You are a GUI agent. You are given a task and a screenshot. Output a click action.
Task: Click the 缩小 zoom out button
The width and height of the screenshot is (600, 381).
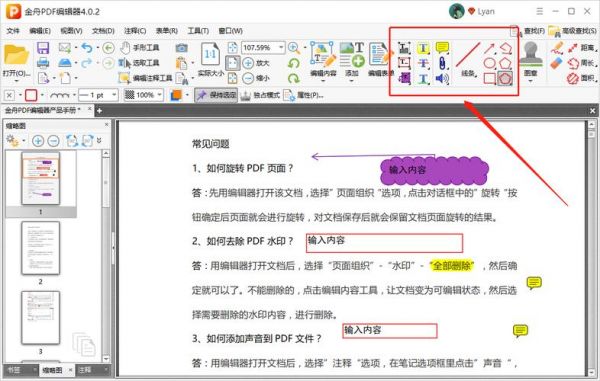[x=256, y=78]
